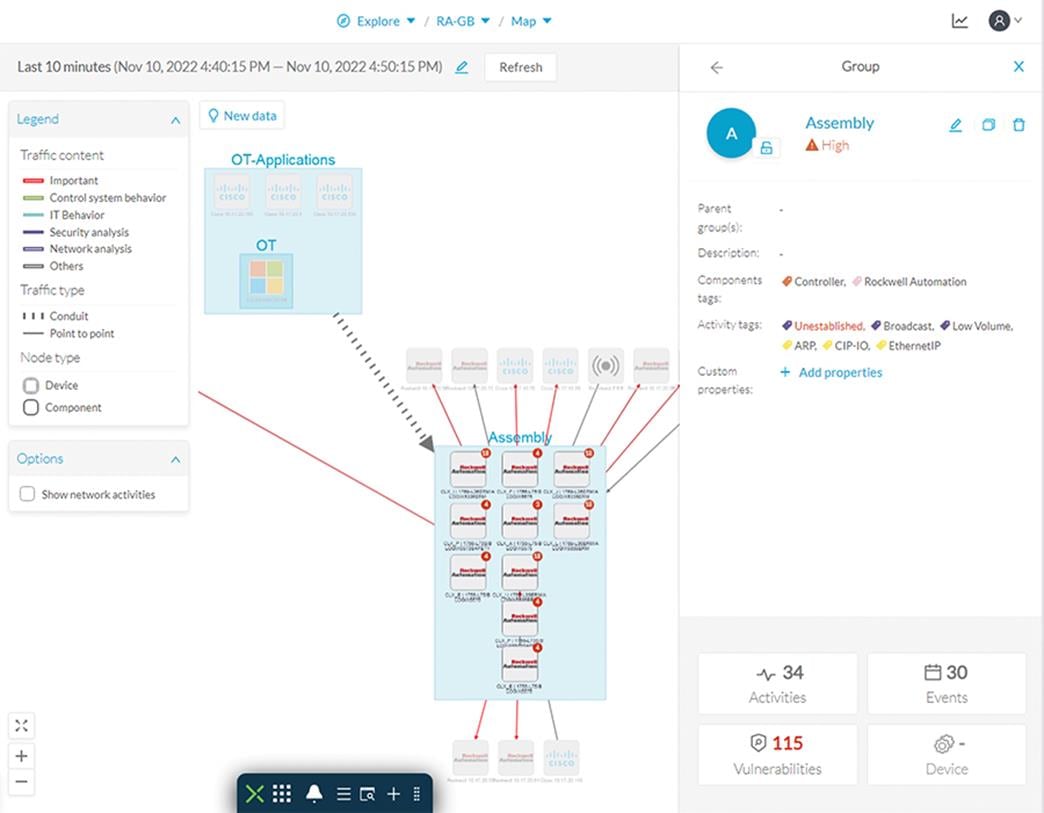This screenshot has width=1044, height=813.
Task: Open the analytics chart icon at top right
Action: (x=959, y=19)
